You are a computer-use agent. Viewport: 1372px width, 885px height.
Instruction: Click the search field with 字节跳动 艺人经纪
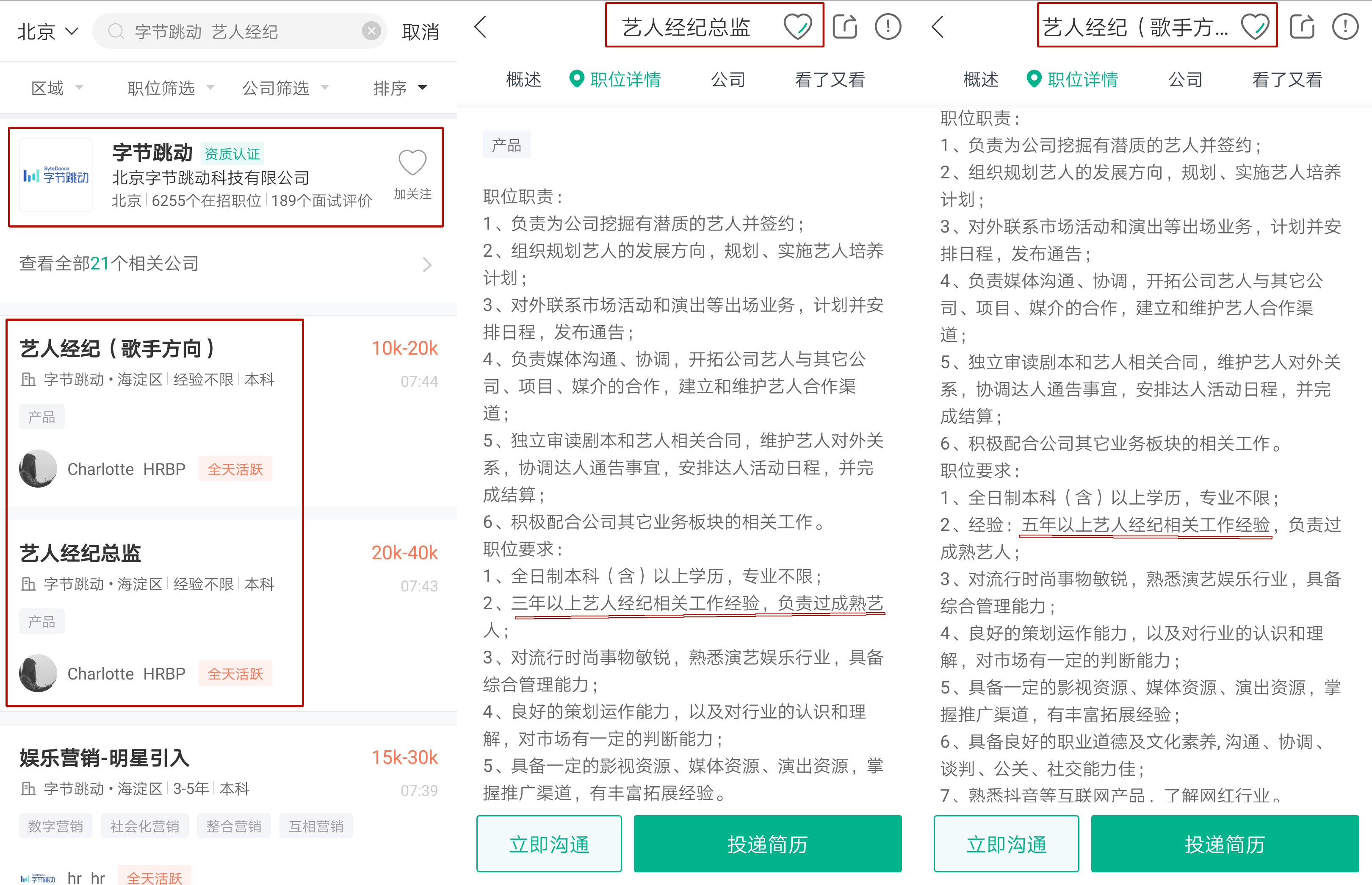click(x=240, y=31)
